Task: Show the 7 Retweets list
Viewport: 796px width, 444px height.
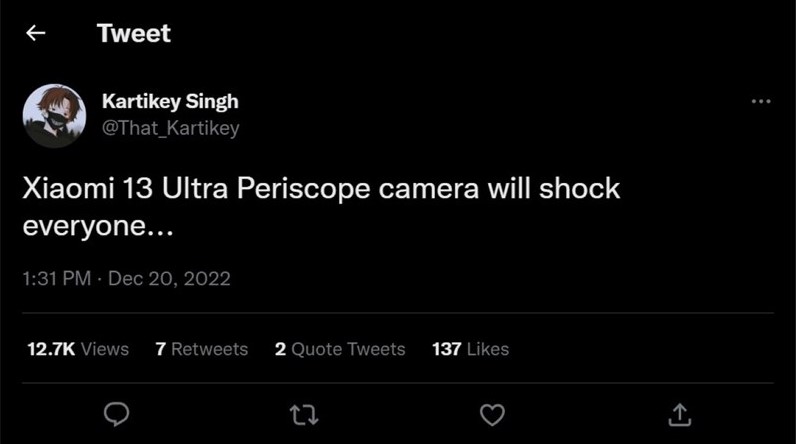Action: click(201, 349)
